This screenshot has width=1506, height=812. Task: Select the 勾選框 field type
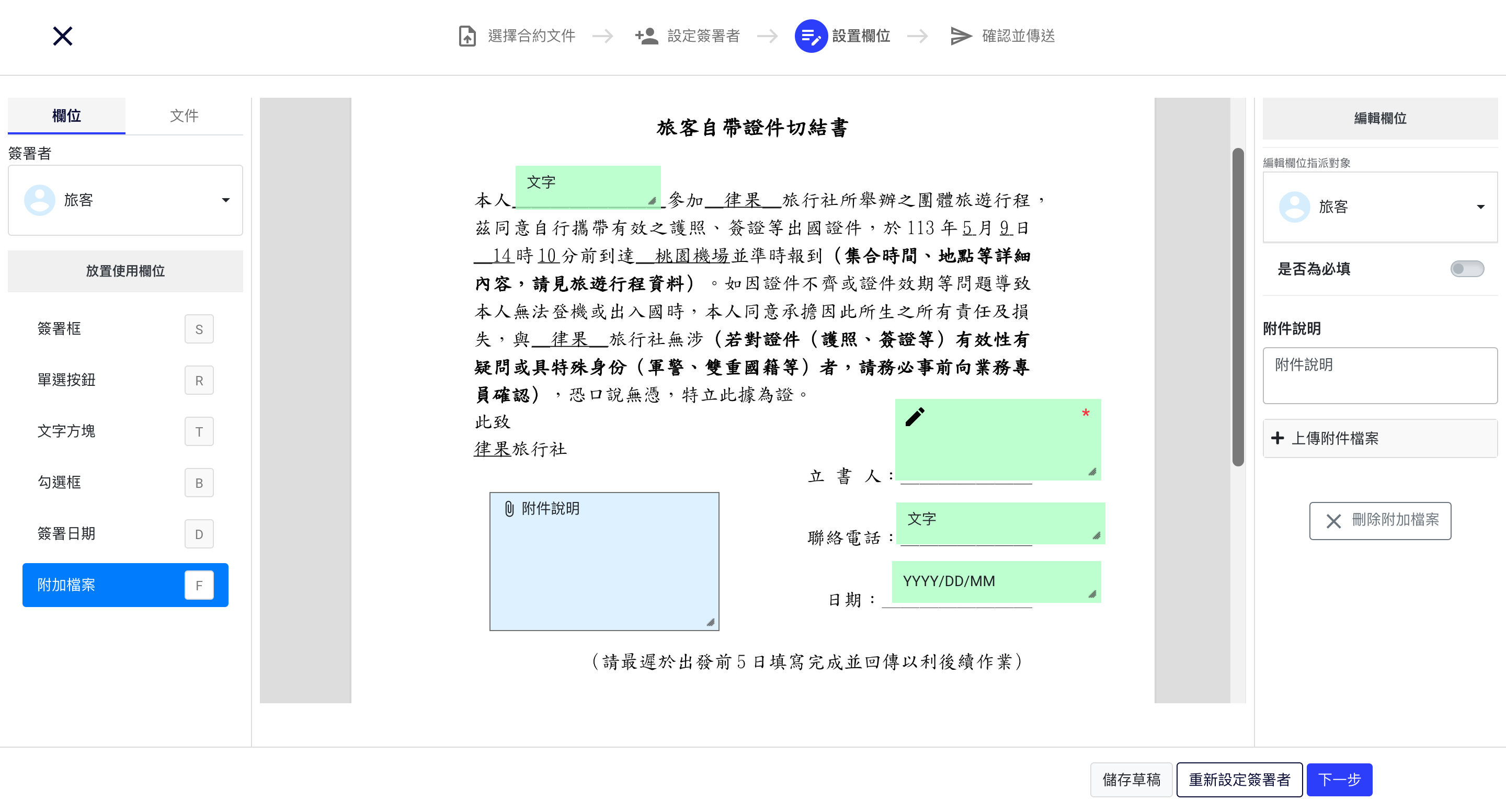(x=60, y=482)
